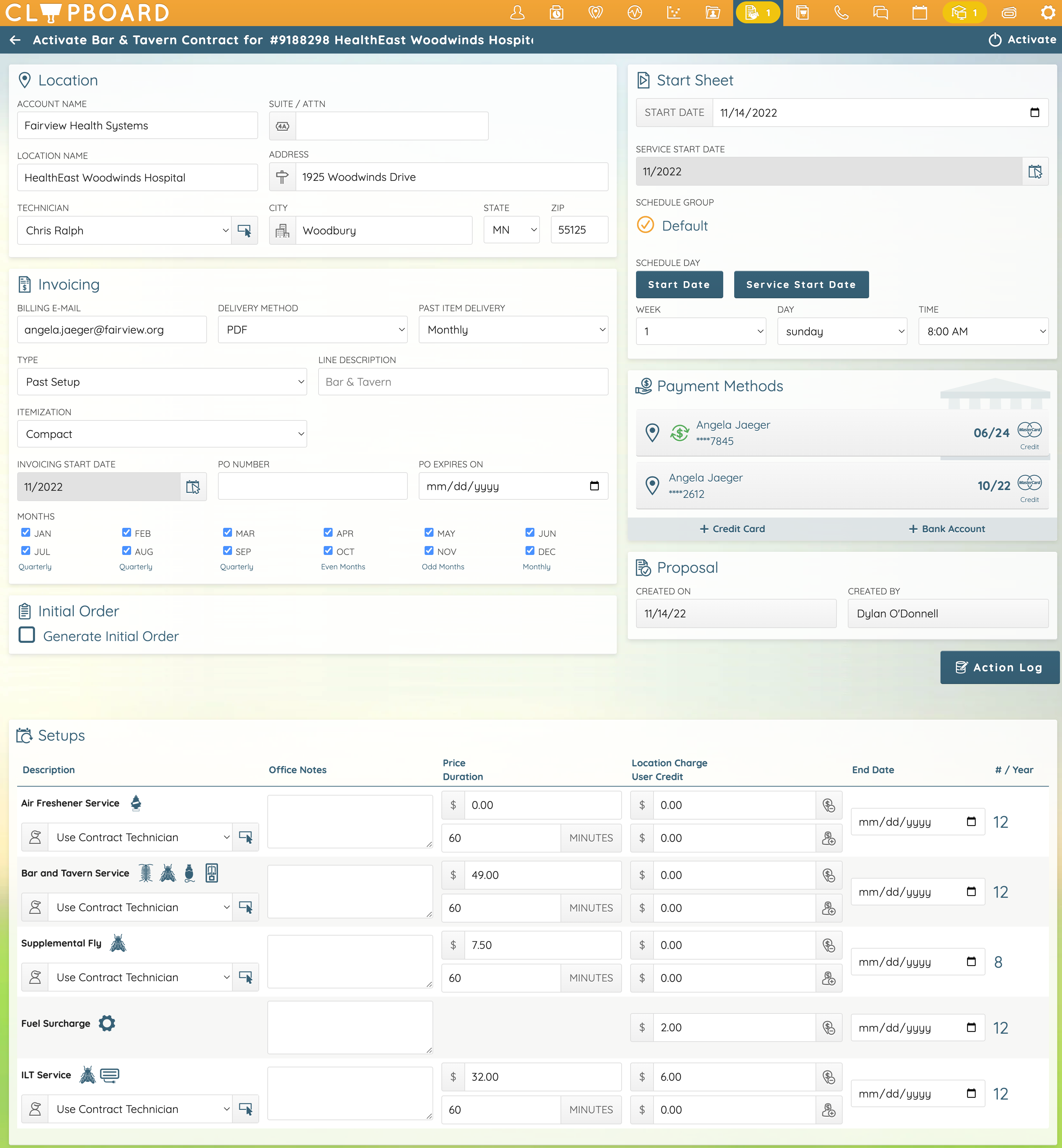Viewport: 1062px width, 1148px height.
Task: Toggle the APR month checkbox
Action: pyautogui.click(x=328, y=533)
